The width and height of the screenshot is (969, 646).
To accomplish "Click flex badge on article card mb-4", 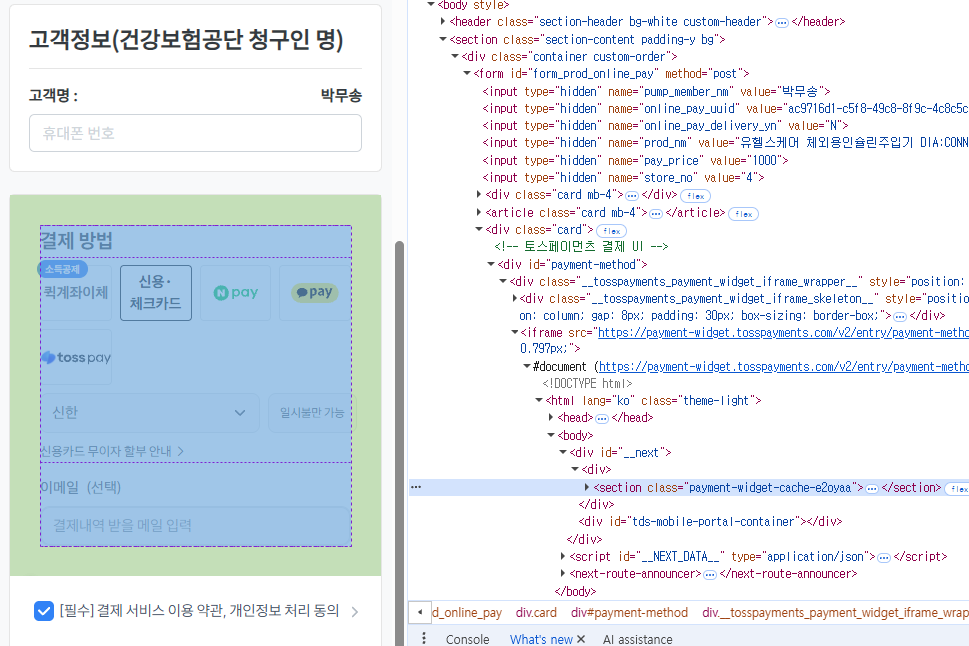I will pos(743,214).
